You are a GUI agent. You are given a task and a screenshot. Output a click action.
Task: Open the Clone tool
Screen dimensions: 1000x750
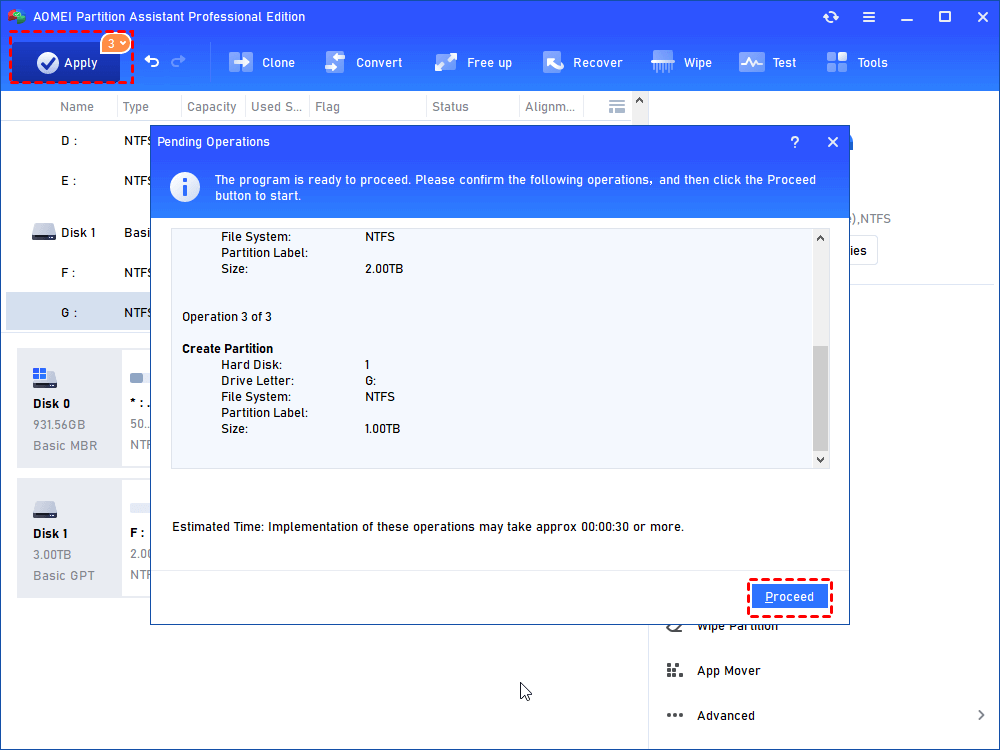pyautogui.click(x=262, y=62)
